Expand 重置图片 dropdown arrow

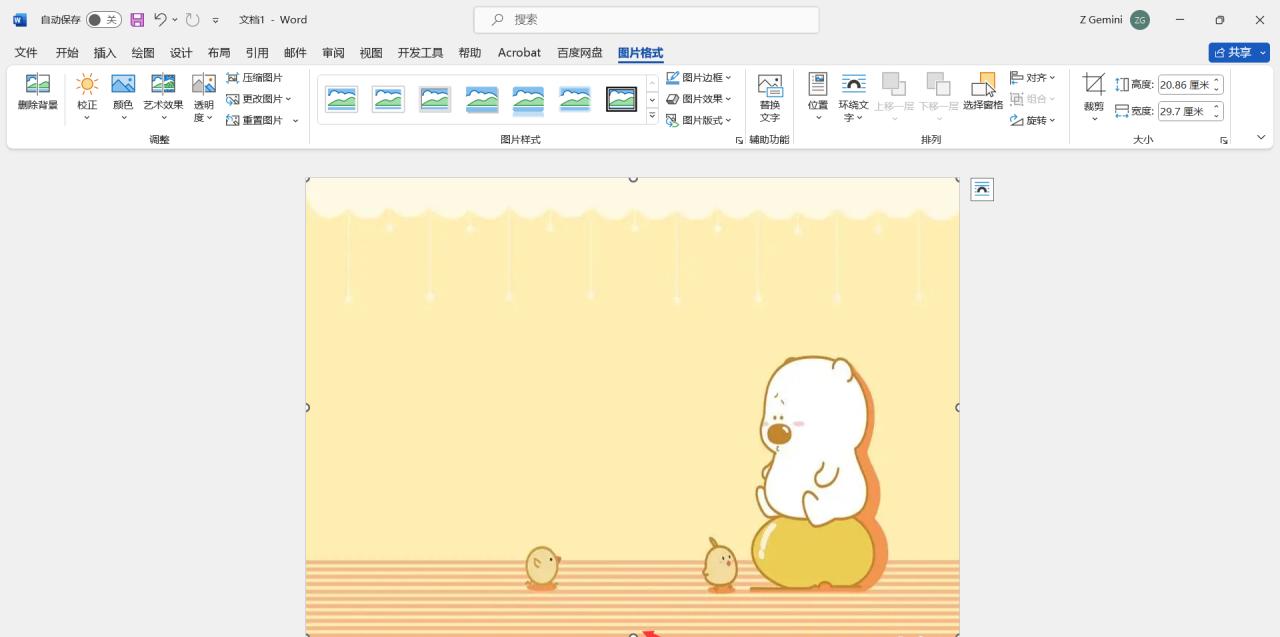296,121
